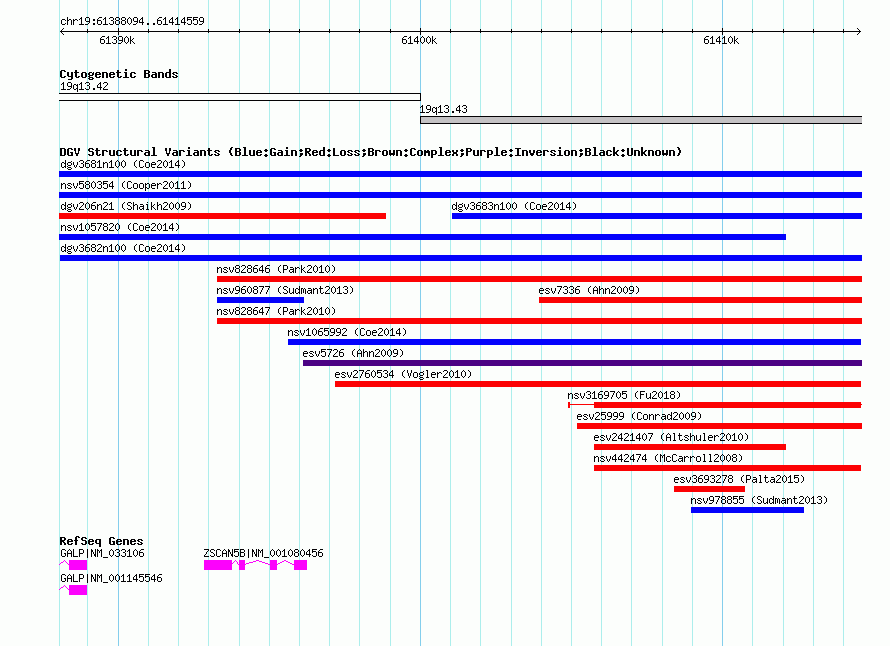The image size is (890, 646).
Task: Click the RefSeq Genes track title
Action: (101, 542)
